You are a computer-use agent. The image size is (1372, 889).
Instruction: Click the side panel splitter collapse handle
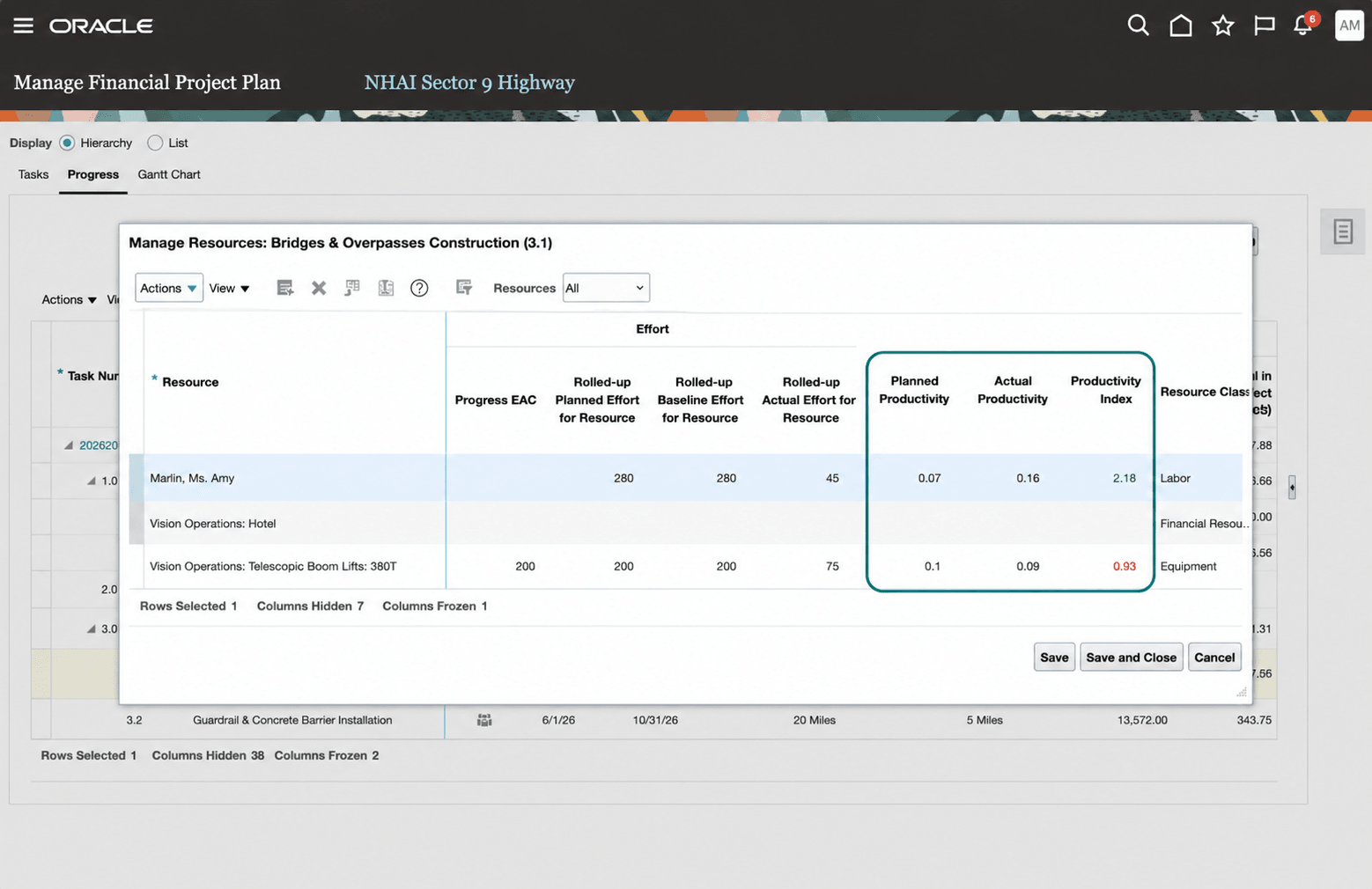1292,487
